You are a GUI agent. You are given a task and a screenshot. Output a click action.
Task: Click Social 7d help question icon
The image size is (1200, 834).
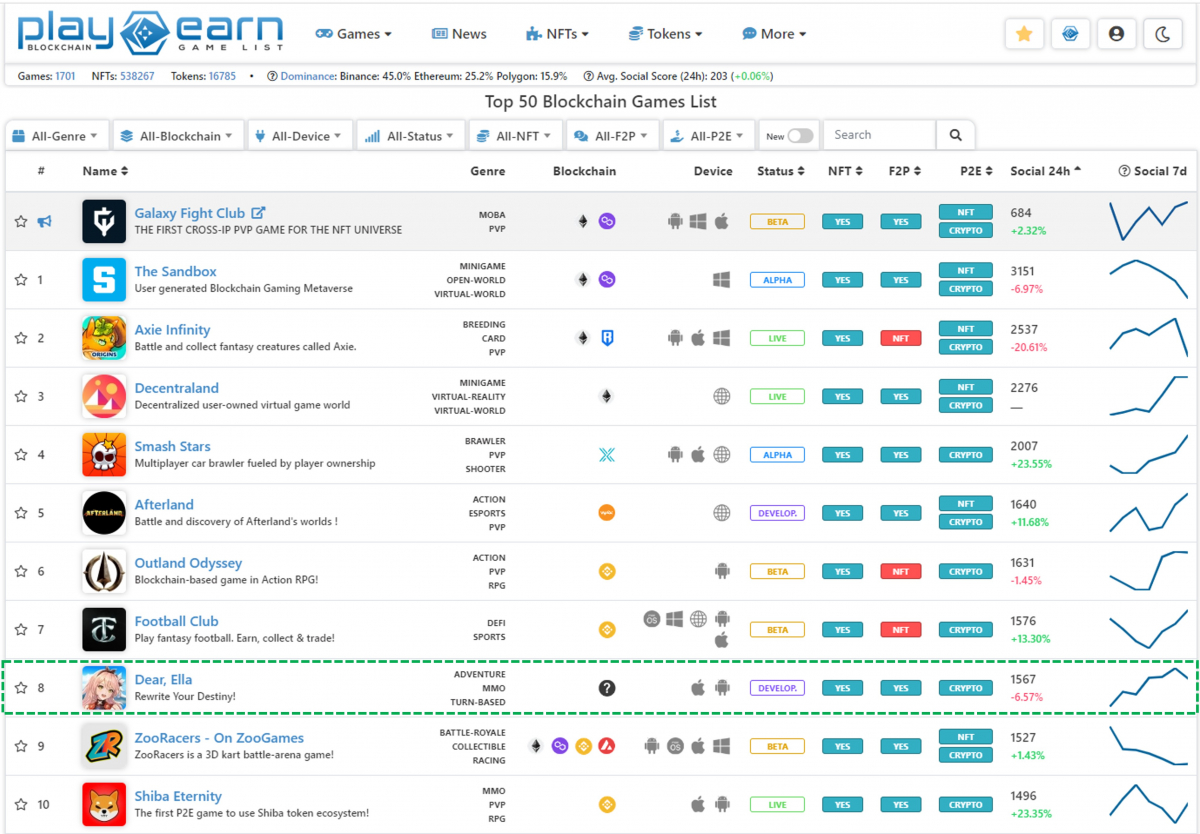1124,171
